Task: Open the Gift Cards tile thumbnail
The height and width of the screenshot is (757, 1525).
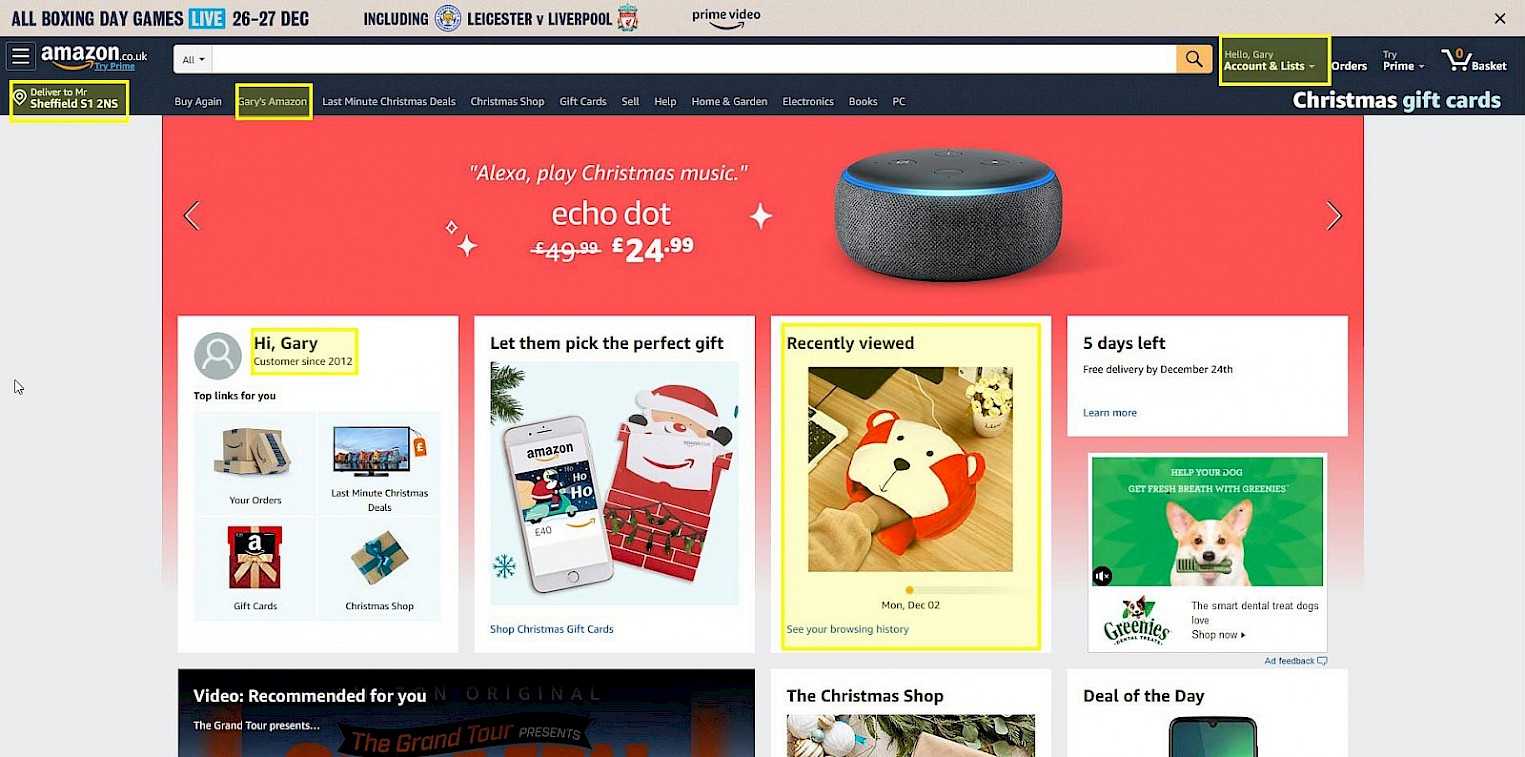Action: tap(255, 557)
